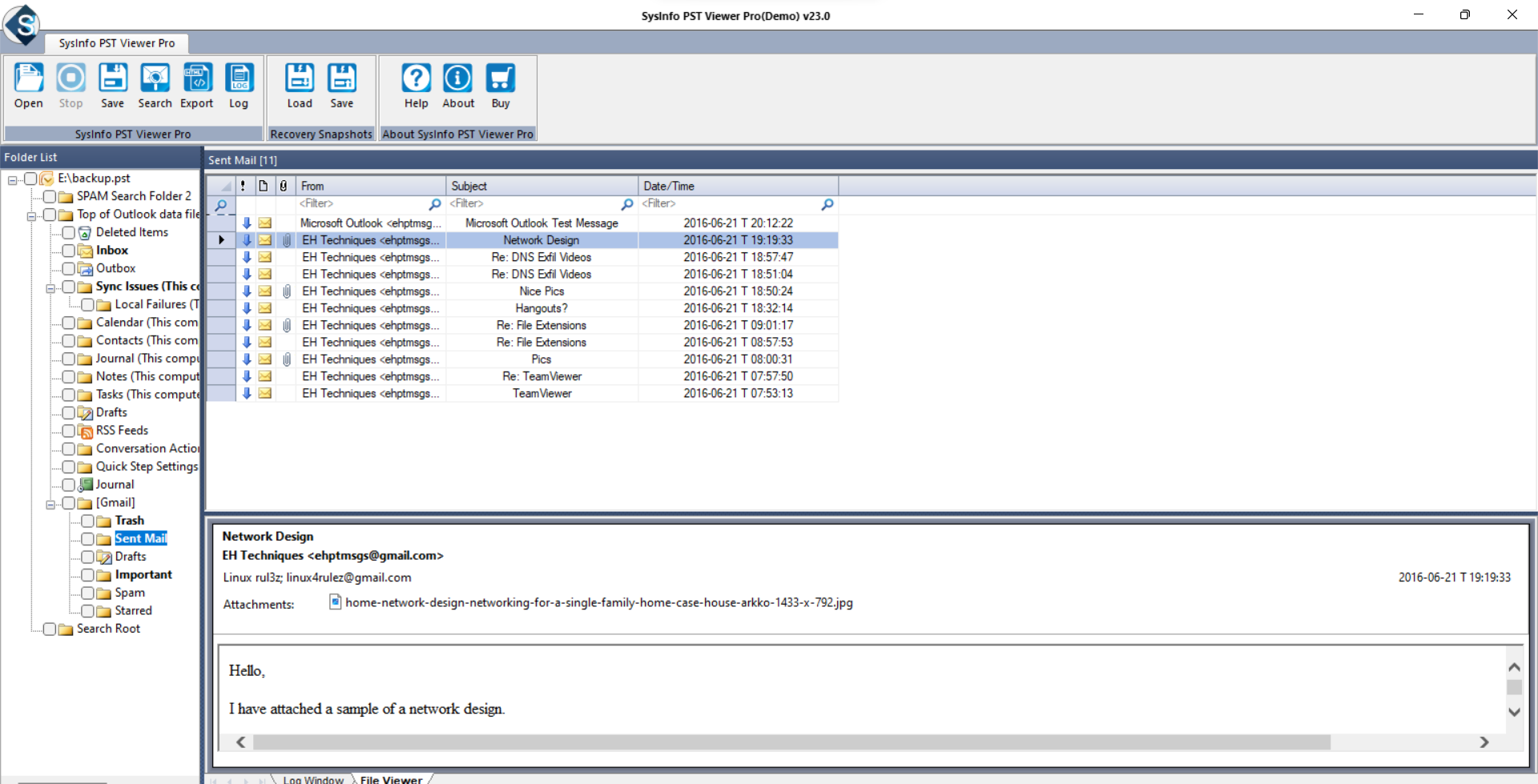Select the Starred folder in tree
The image size is (1538, 784).
[133, 611]
